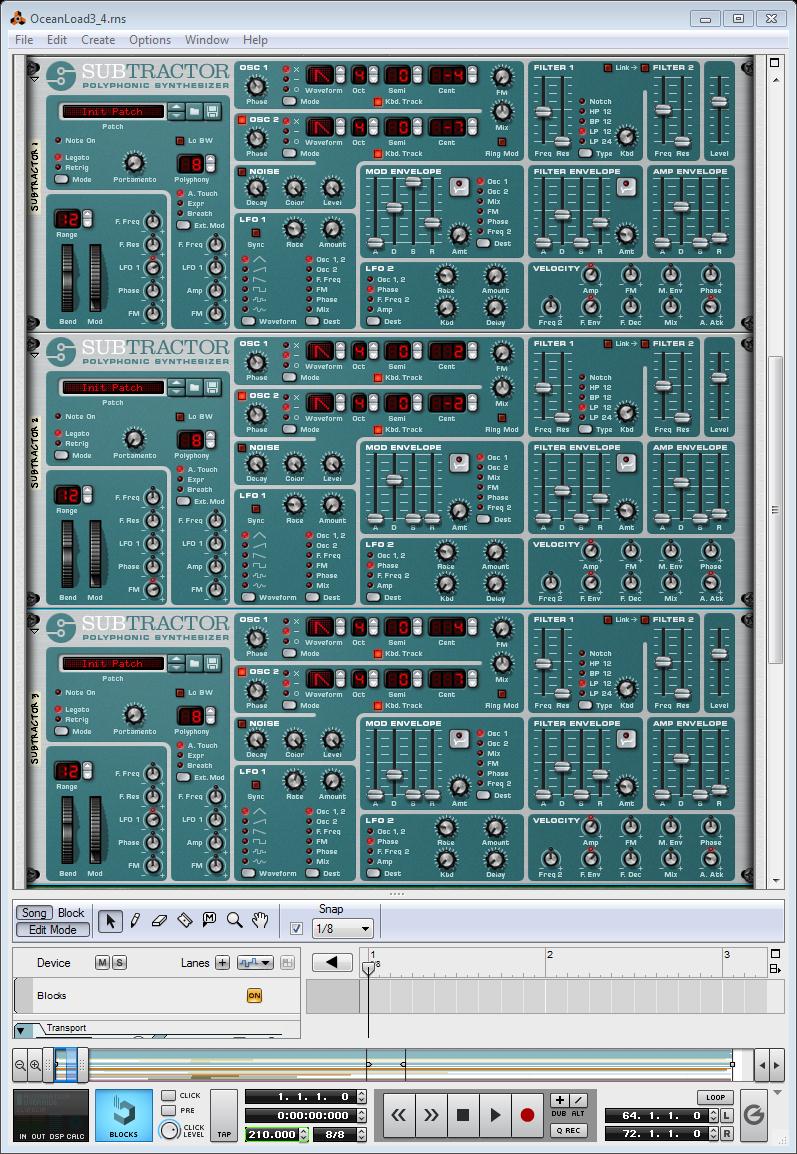This screenshot has height=1154, width=797.
Task: Open the Create menu
Action: pyautogui.click(x=98, y=40)
